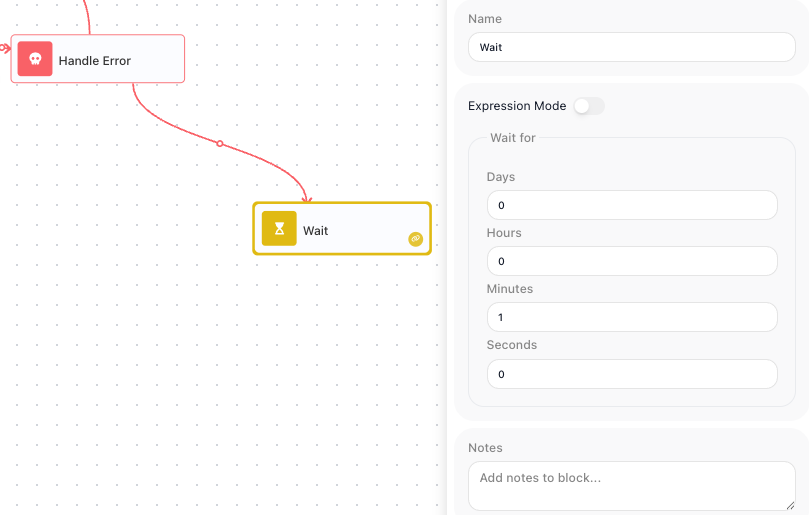Click the Minutes field showing 1
Screen dimensions: 809x515
(632, 317)
